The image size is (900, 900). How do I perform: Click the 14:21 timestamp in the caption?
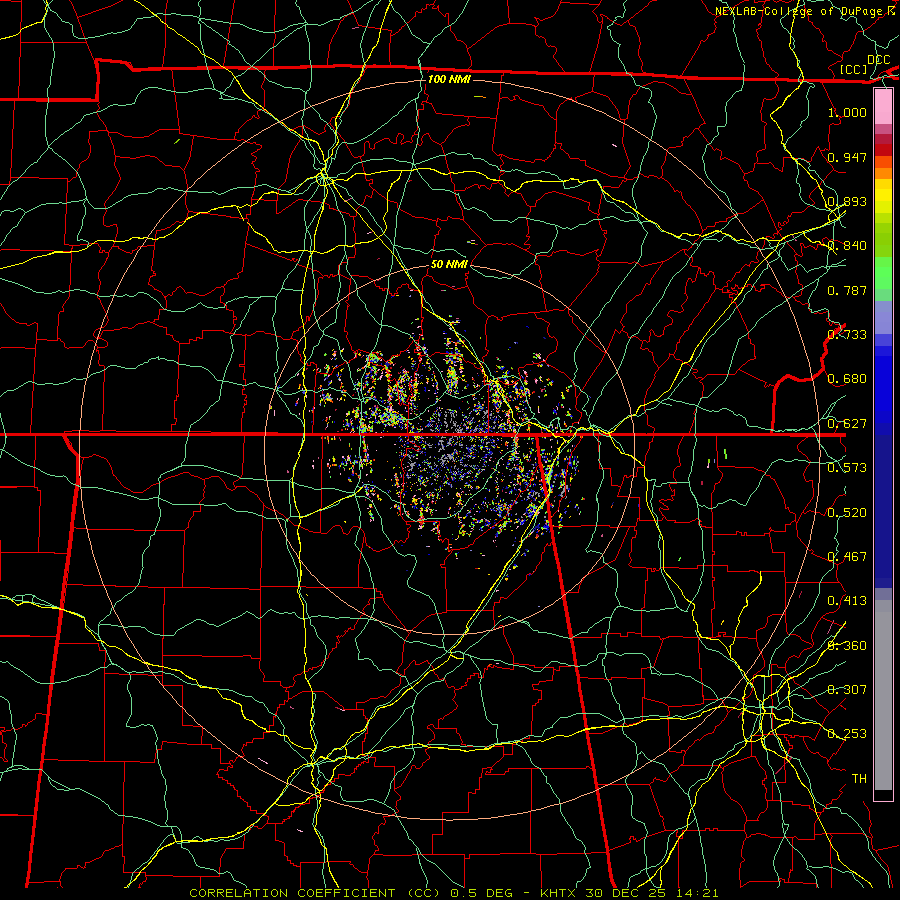coord(696,893)
